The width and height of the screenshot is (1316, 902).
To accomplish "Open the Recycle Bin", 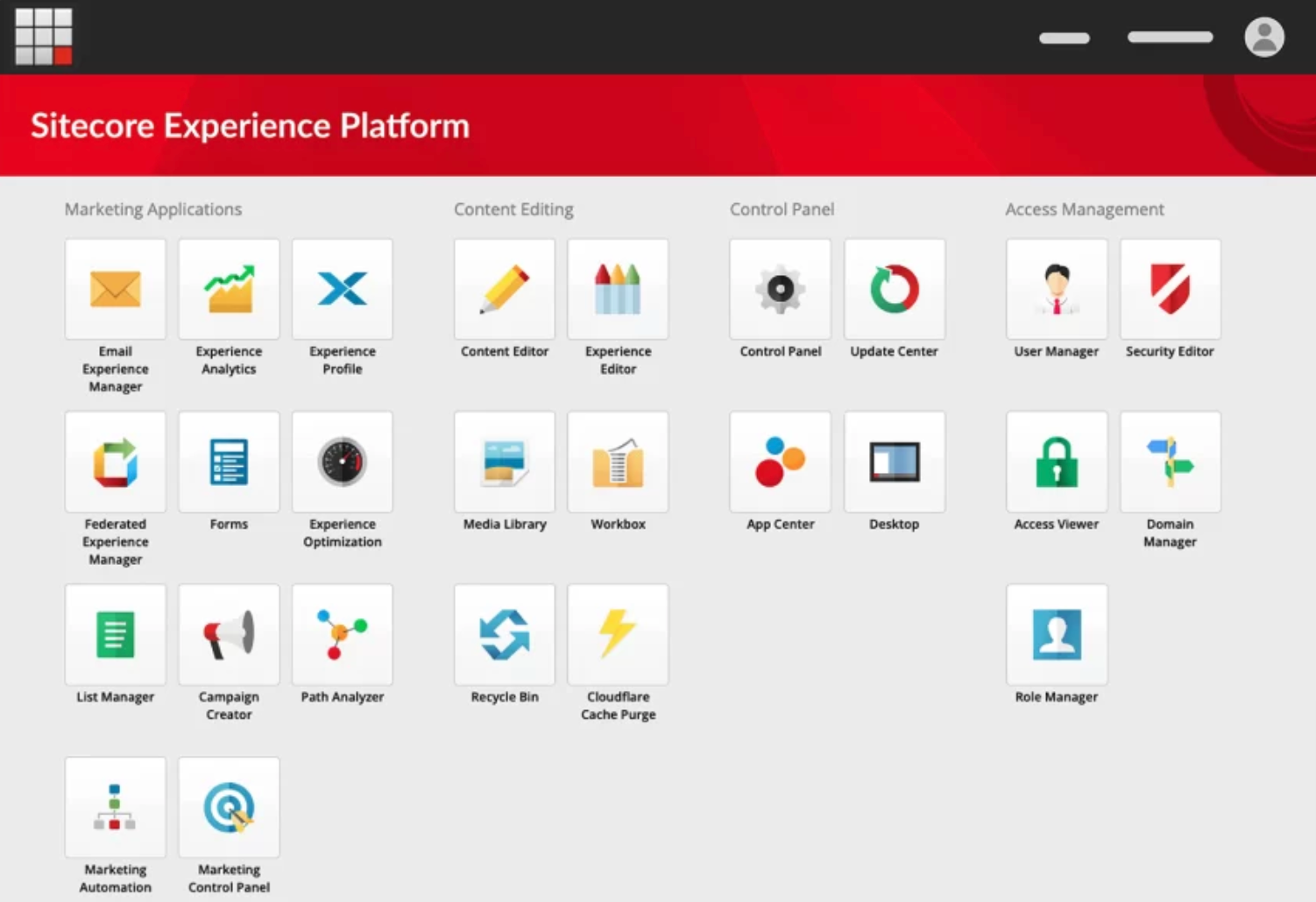I will [505, 634].
